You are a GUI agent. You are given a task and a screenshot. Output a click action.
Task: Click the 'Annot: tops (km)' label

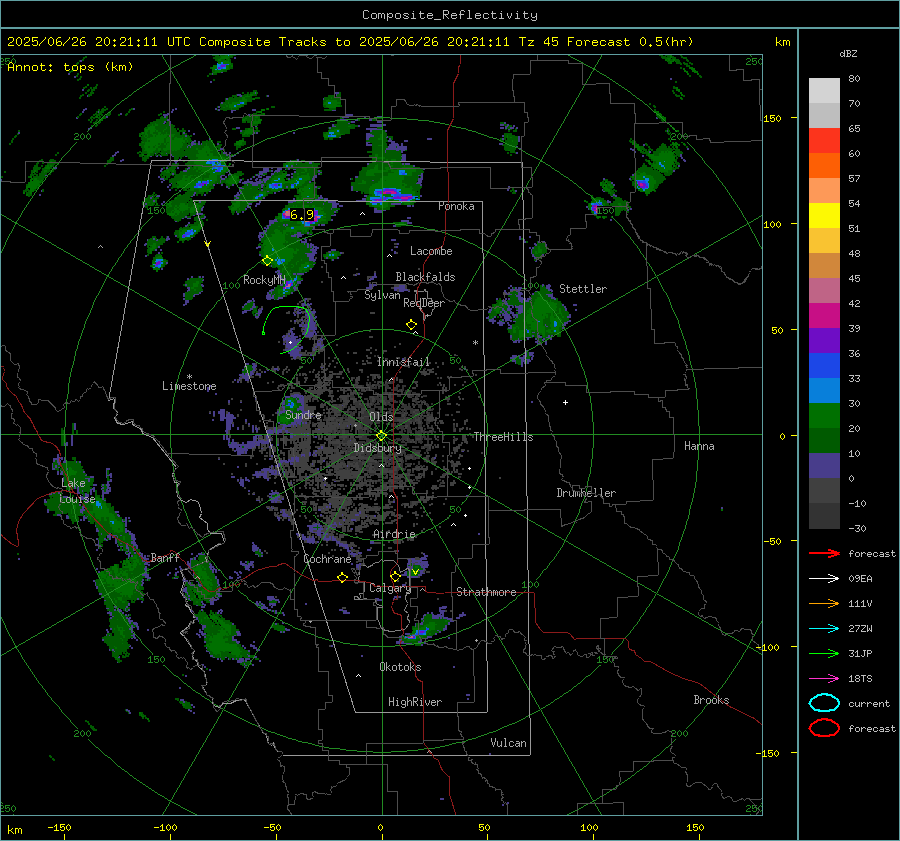[x=70, y=67]
